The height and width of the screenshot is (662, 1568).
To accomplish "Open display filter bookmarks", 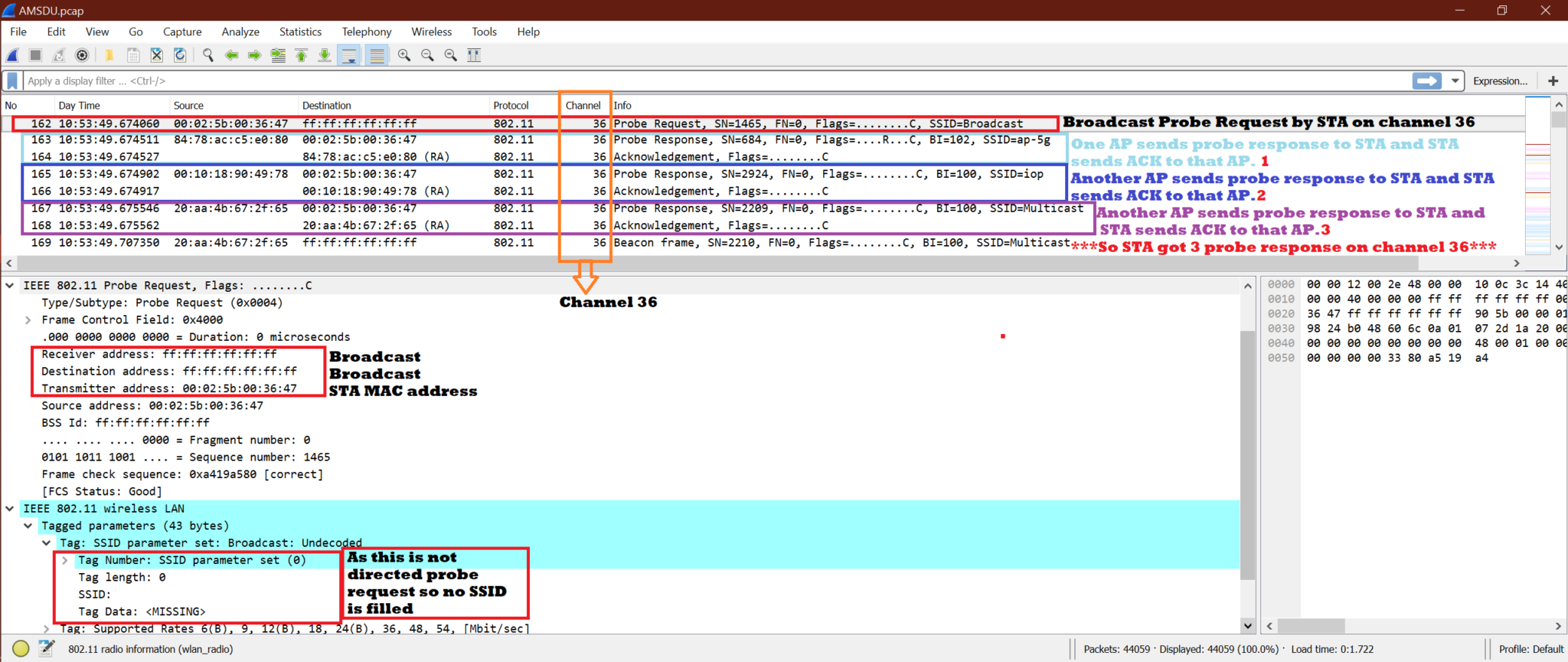I will (12, 80).
